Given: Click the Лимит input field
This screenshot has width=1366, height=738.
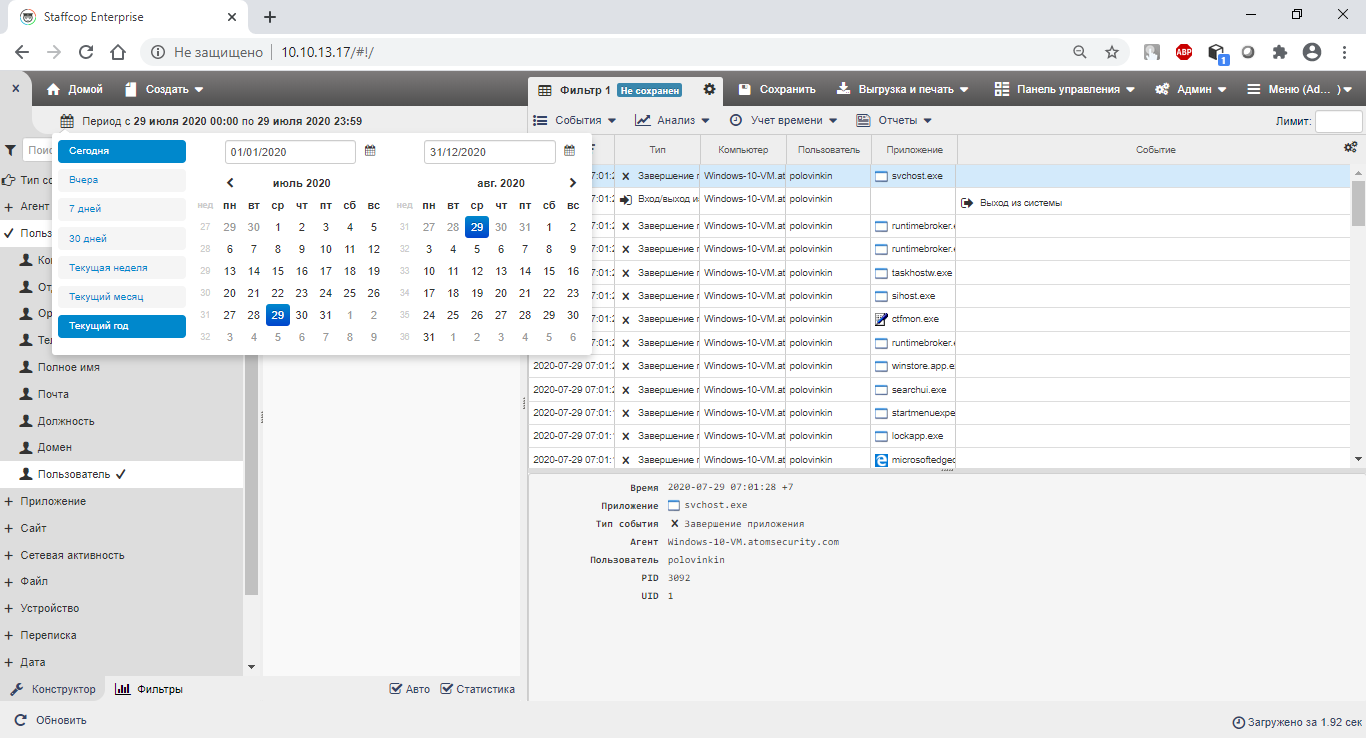Looking at the screenshot, I should click(x=1338, y=121).
